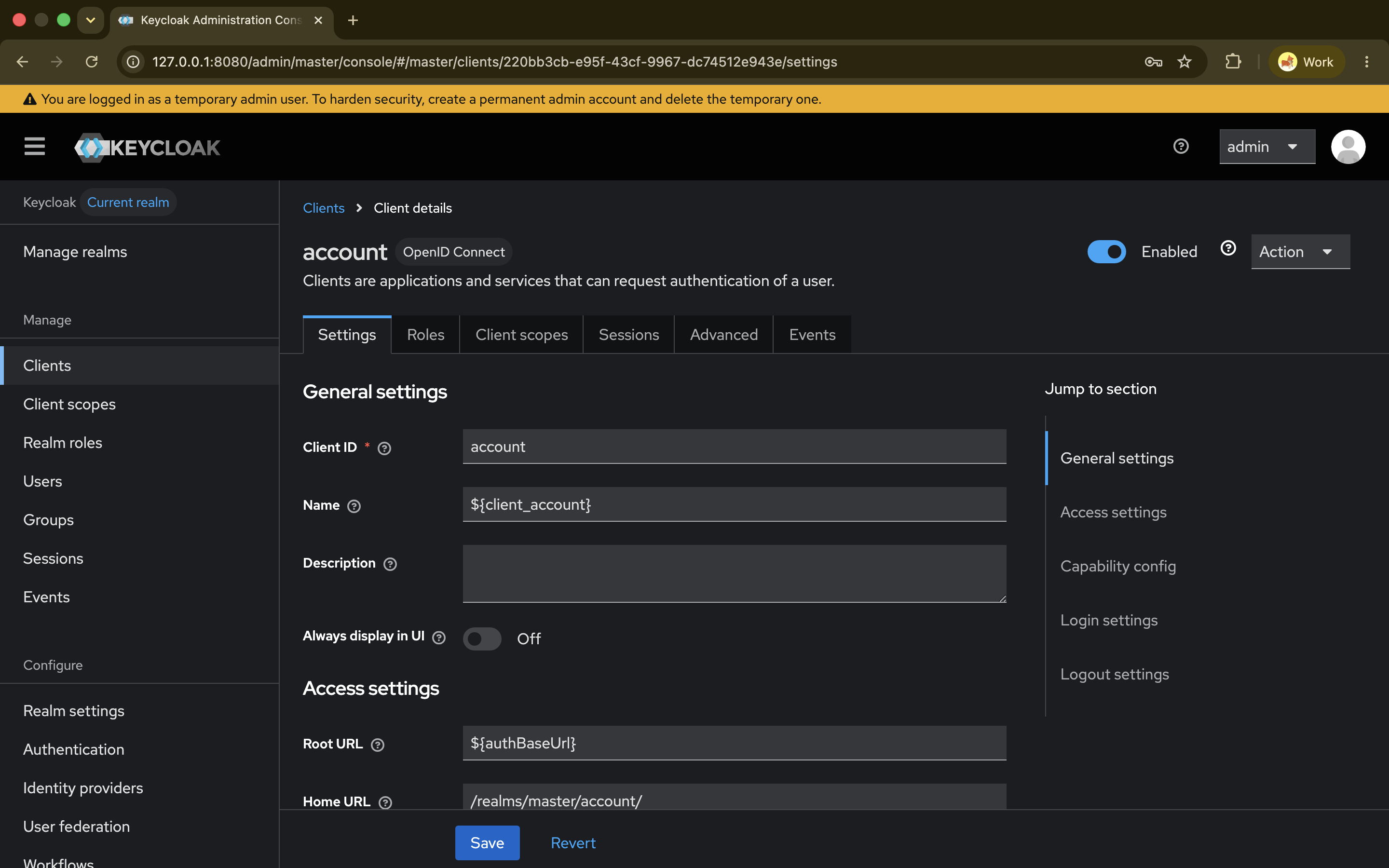Open the saved passwords key icon
Viewport: 1389px width, 868px height.
coord(1153,61)
